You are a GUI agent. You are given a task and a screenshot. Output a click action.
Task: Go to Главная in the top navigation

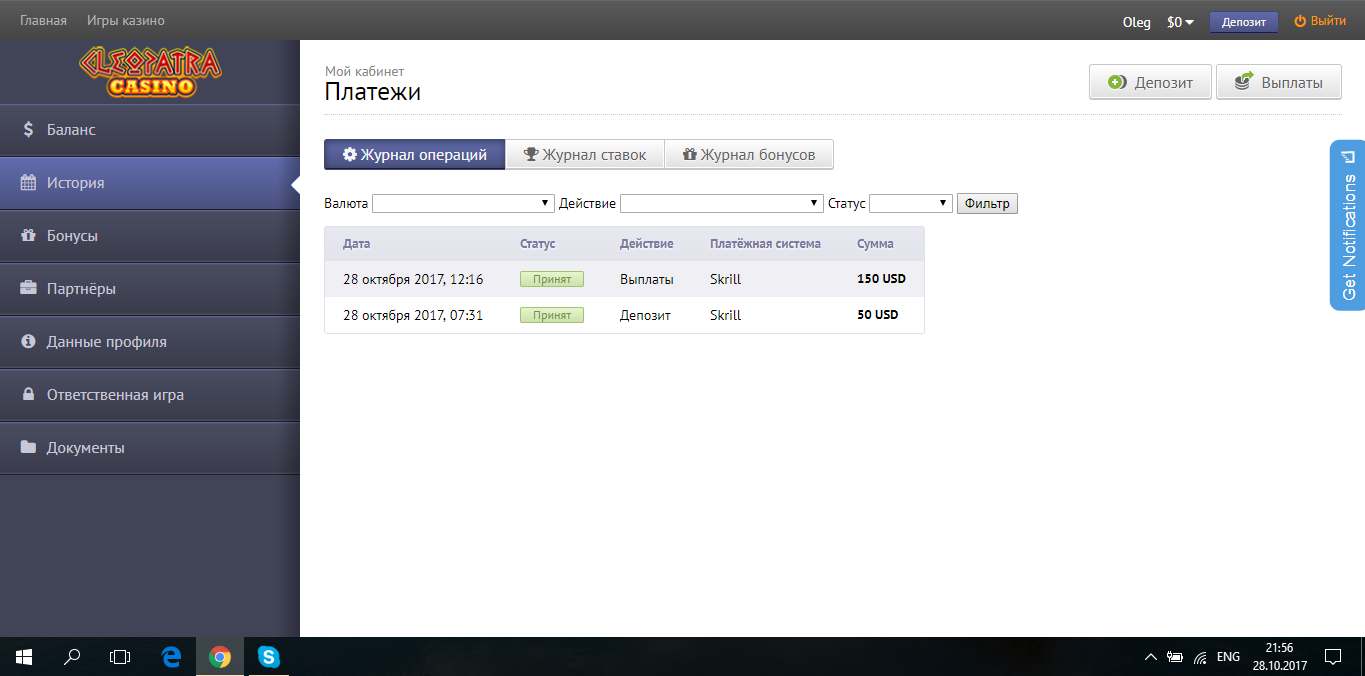pyautogui.click(x=44, y=20)
